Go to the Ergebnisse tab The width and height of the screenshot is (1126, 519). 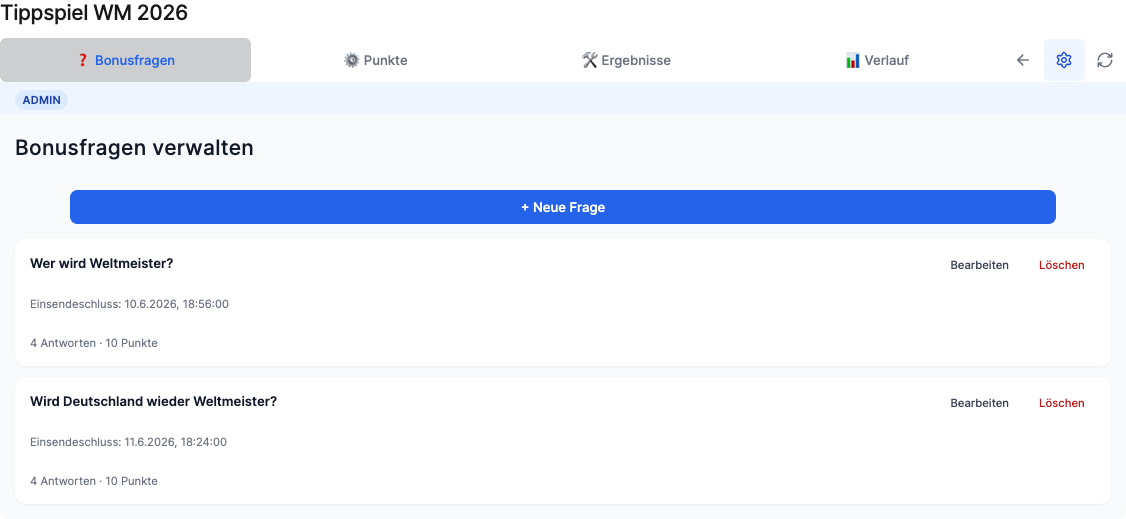(625, 60)
